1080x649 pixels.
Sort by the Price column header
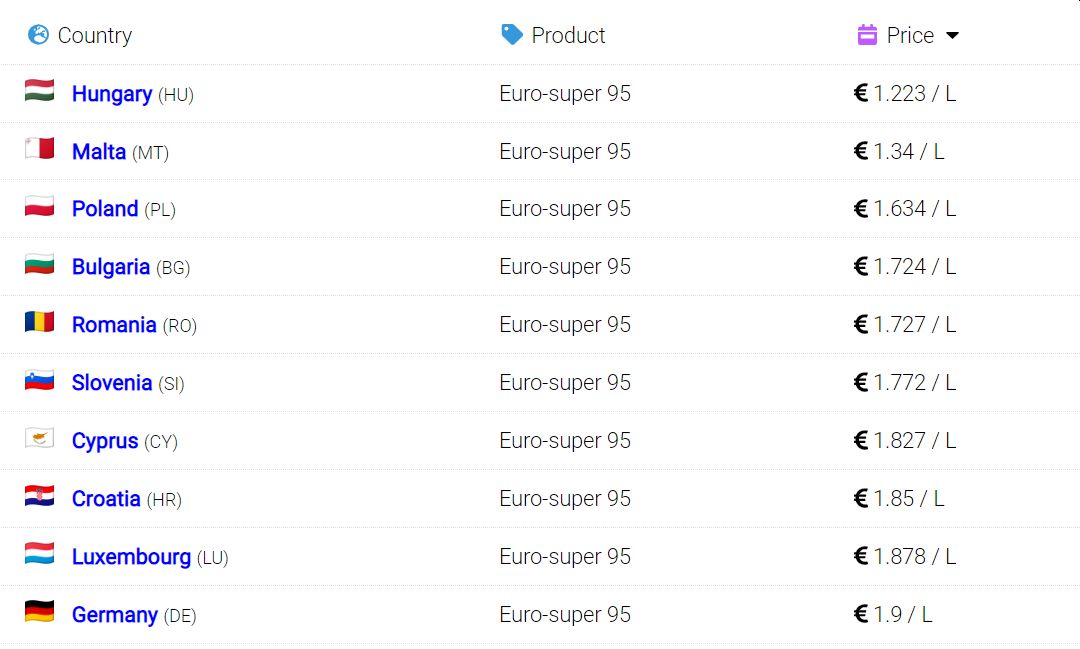click(x=910, y=35)
